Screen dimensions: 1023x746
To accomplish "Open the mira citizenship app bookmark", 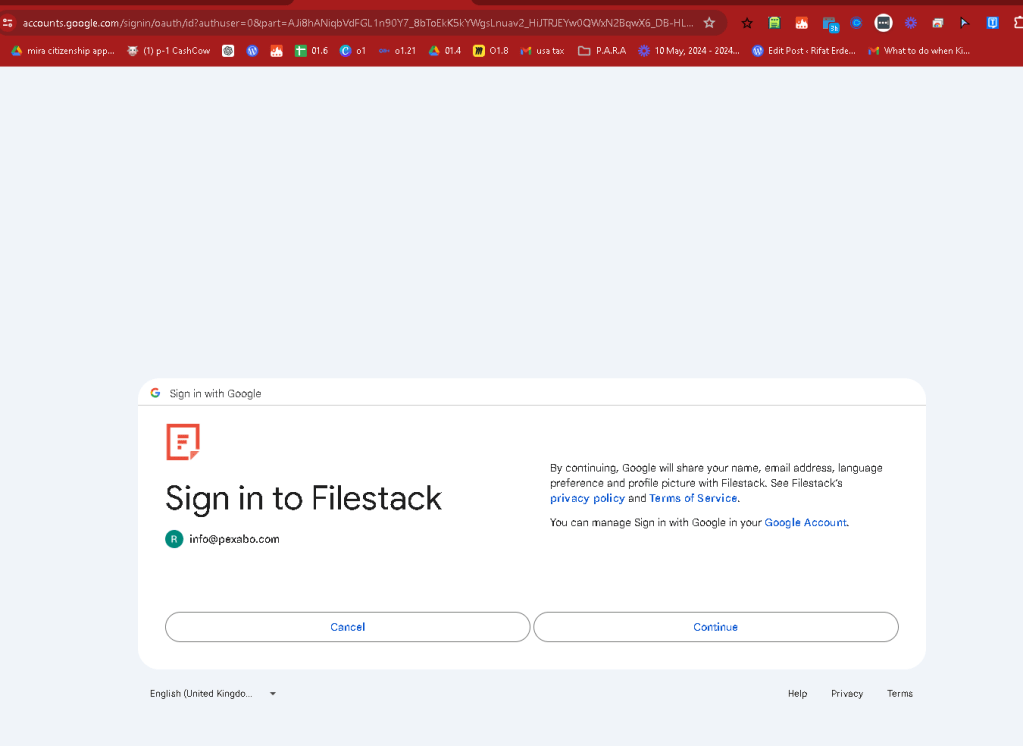I will (63, 50).
